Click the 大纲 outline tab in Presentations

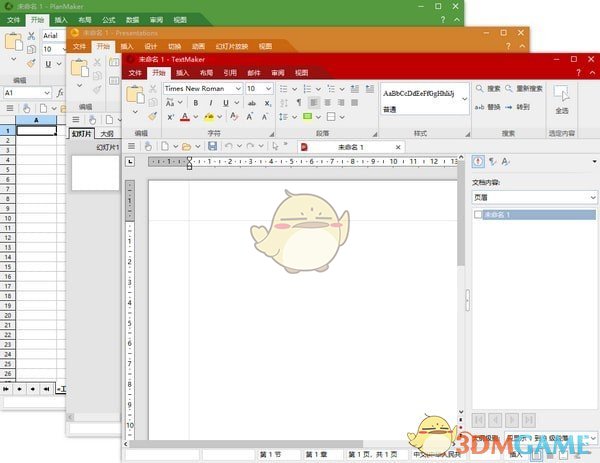tap(107, 134)
